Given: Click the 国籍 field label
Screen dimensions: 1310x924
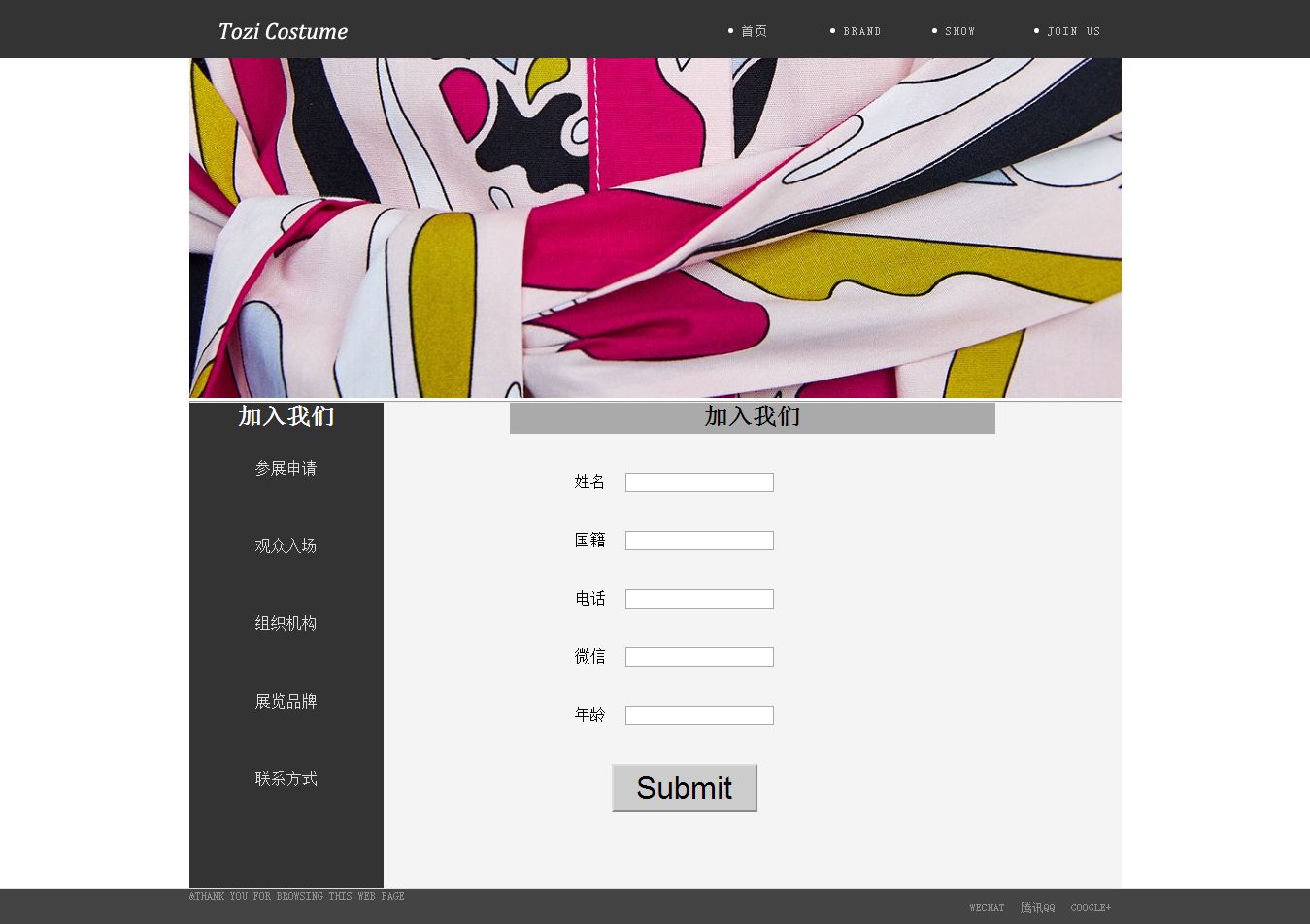Looking at the screenshot, I should tap(589, 540).
